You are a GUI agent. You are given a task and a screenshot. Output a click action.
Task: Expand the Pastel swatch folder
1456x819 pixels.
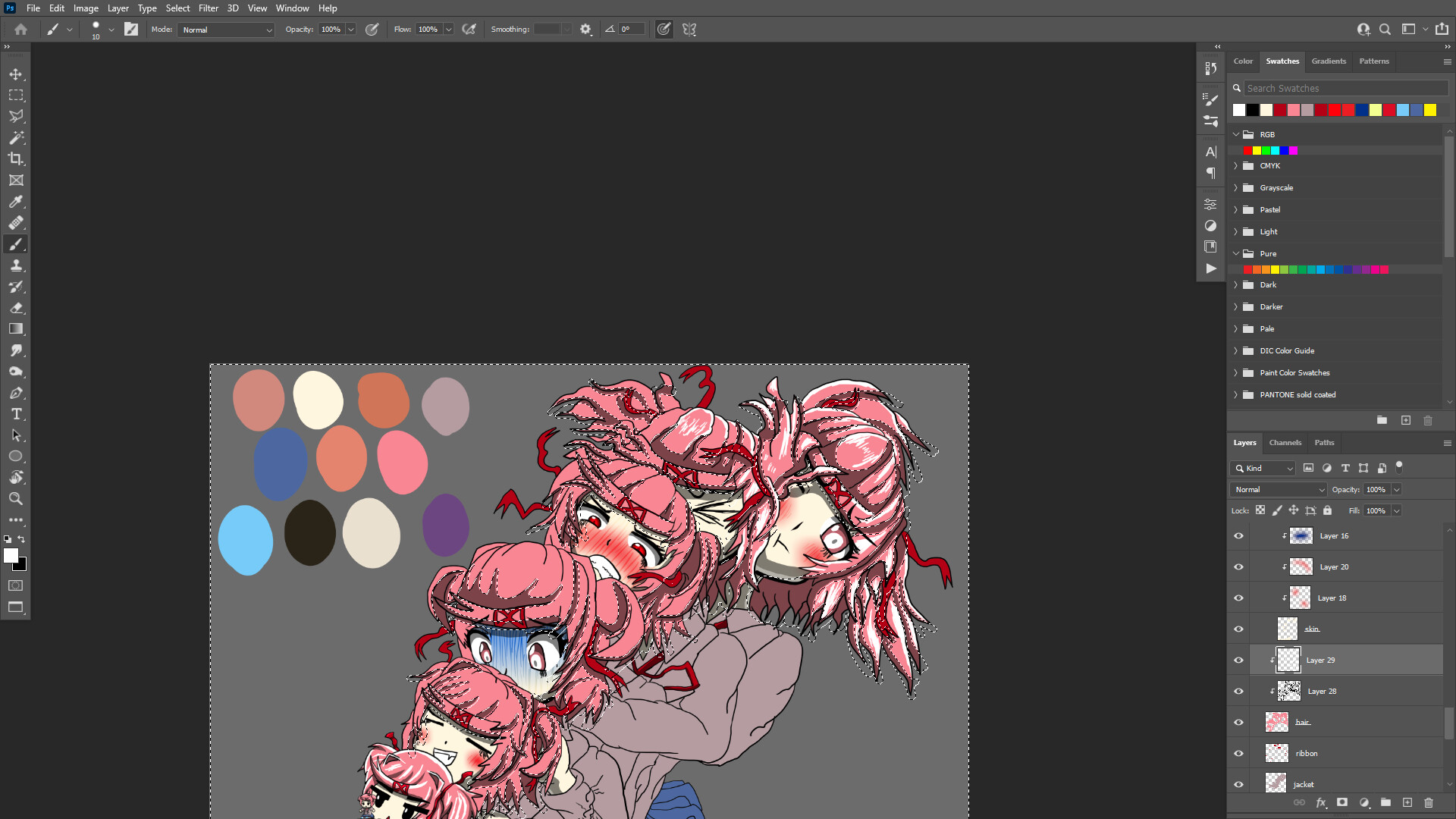(1235, 210)
